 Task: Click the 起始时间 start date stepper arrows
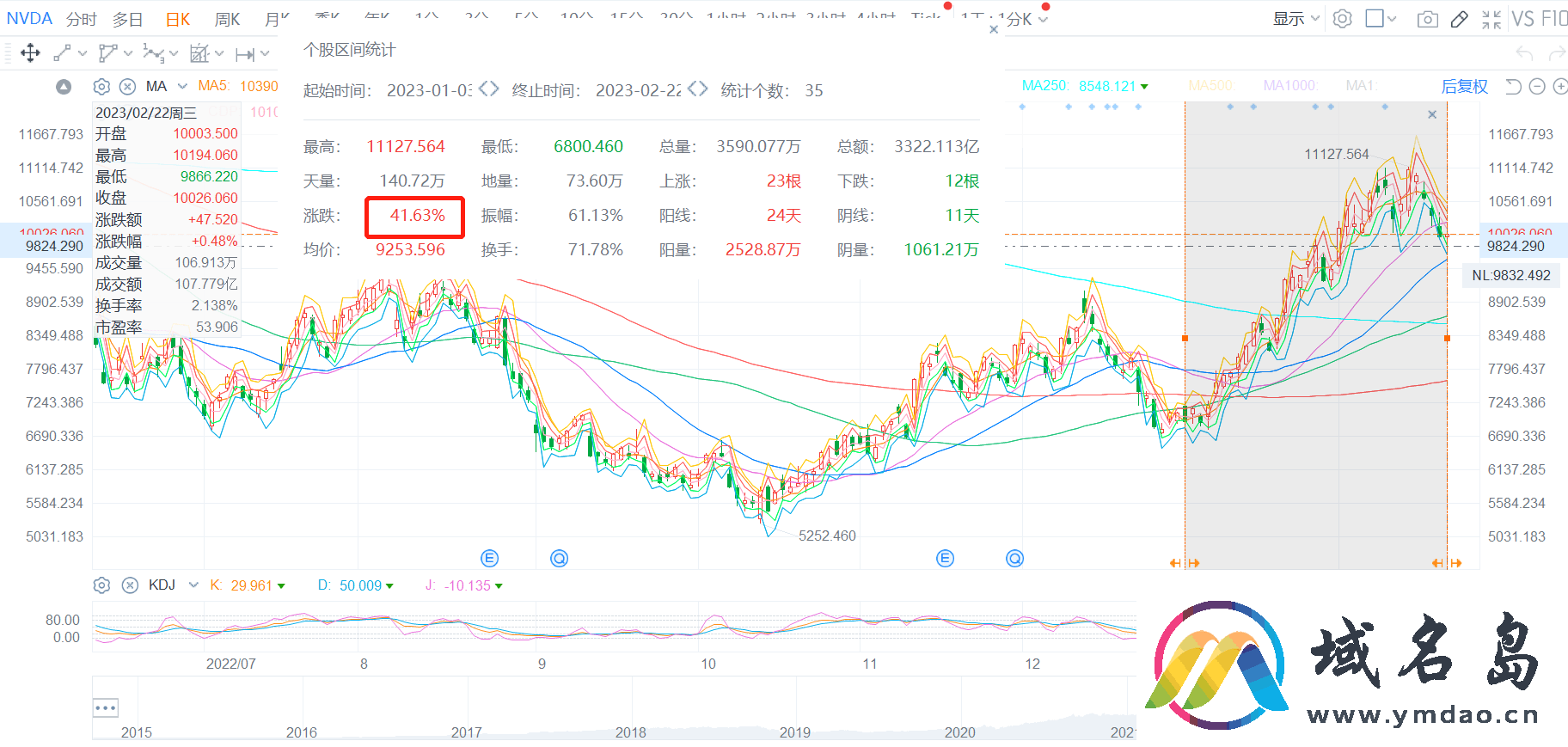click(488, 89)
